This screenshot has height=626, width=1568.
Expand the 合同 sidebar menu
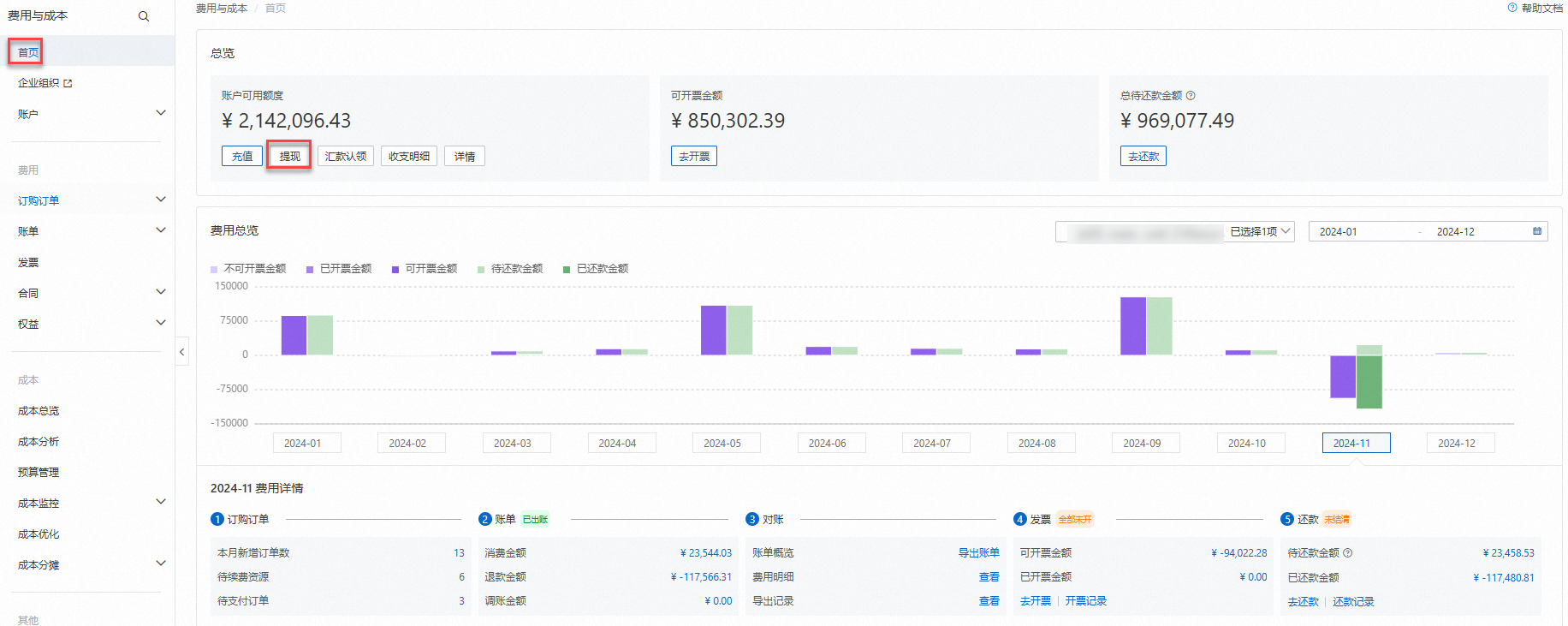coord(160,292)
